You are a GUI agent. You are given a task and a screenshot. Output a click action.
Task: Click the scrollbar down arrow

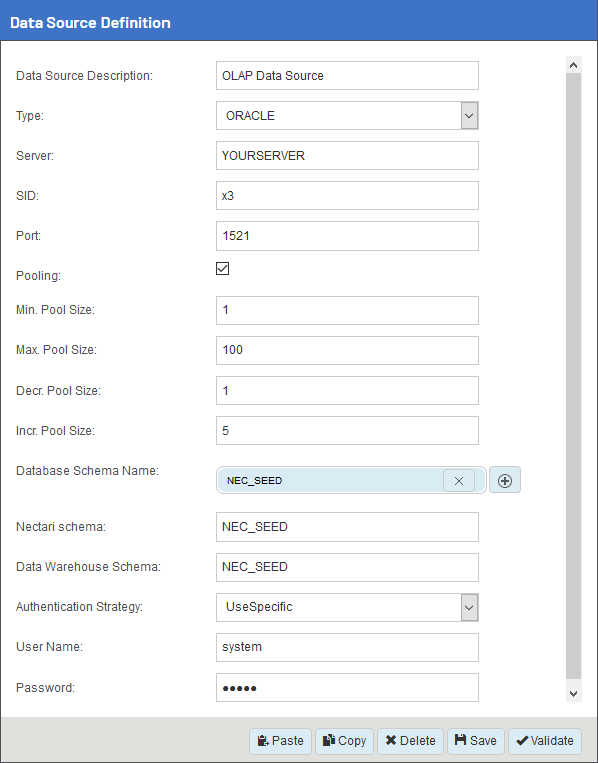coord(574,693)
